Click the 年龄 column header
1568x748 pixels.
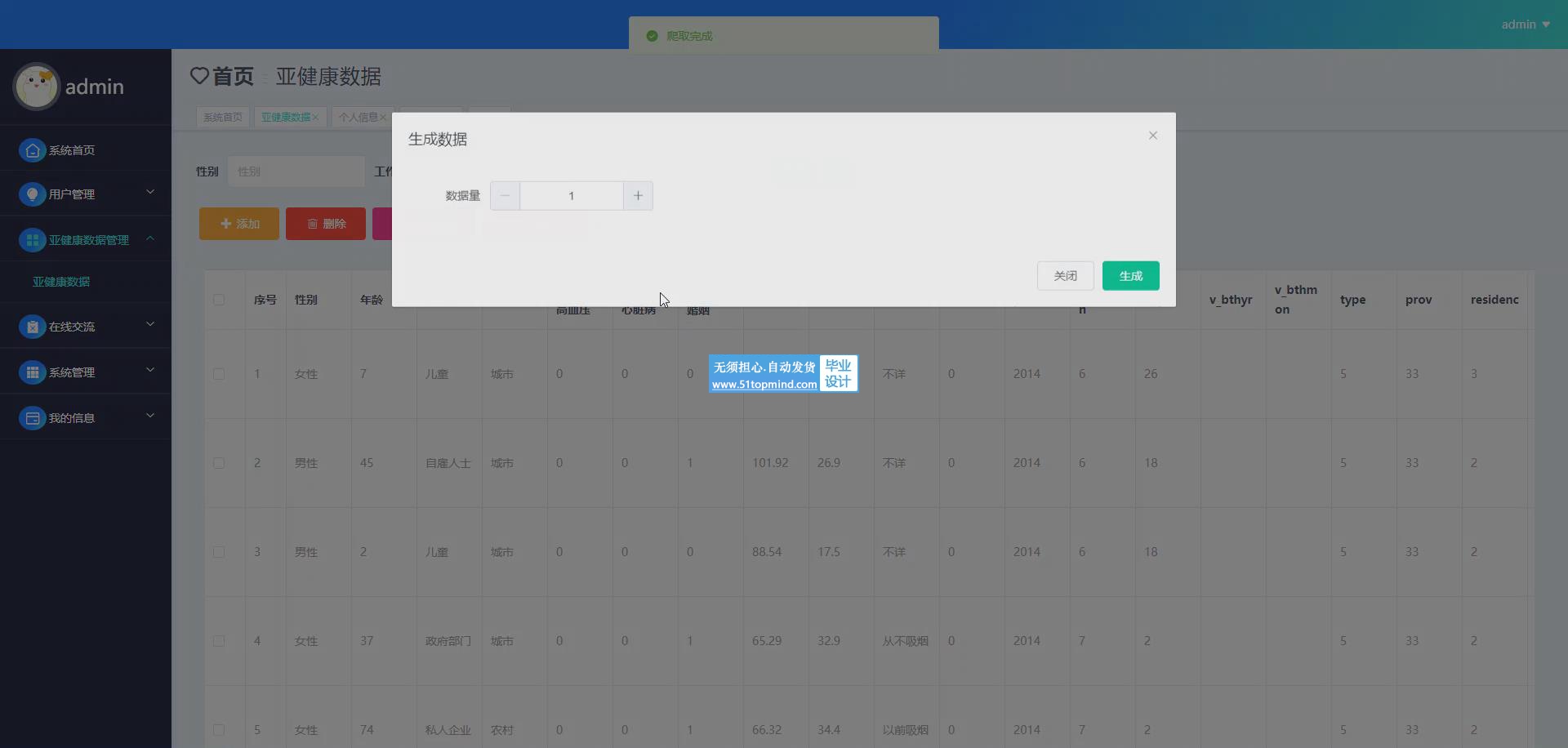coord(372,300)
